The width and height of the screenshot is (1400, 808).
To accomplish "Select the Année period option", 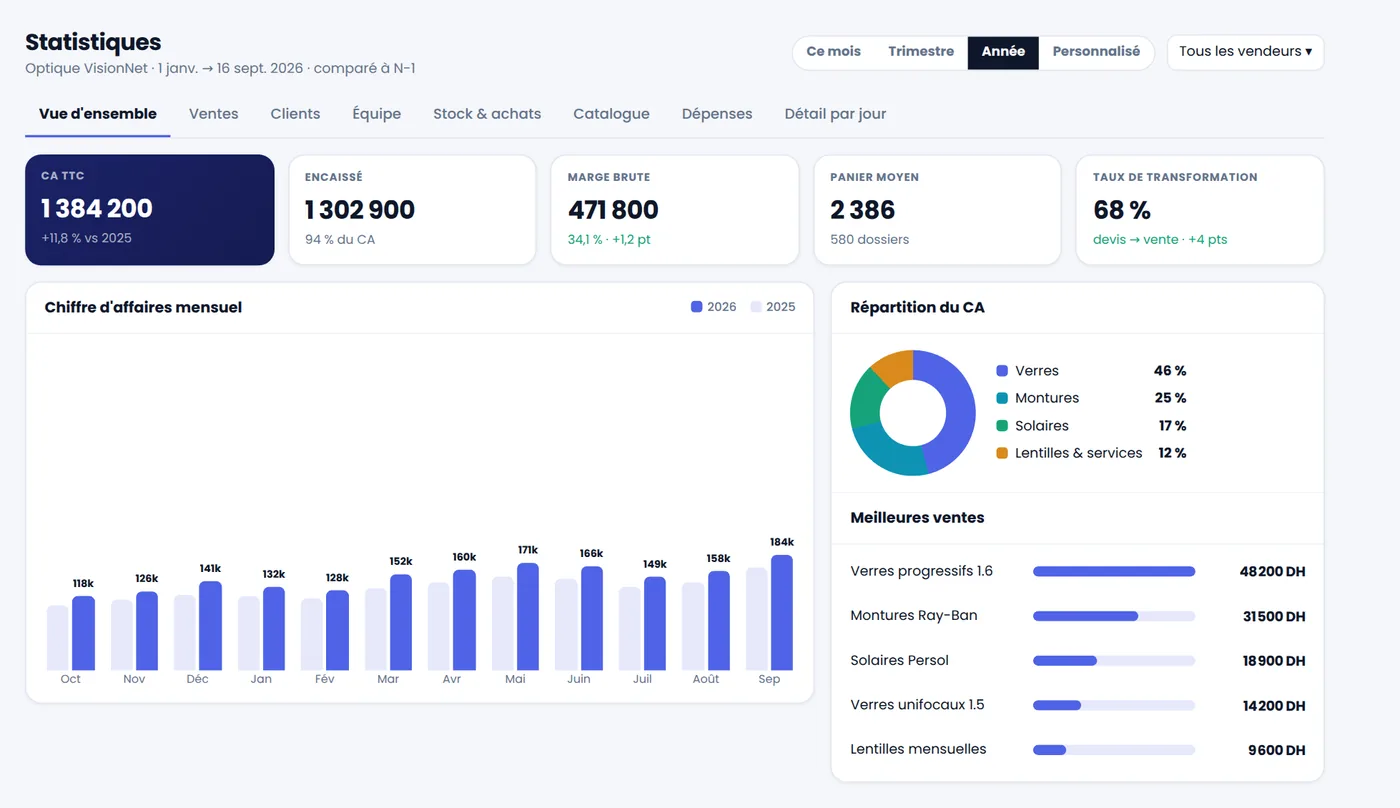I will coord(1003,52).
